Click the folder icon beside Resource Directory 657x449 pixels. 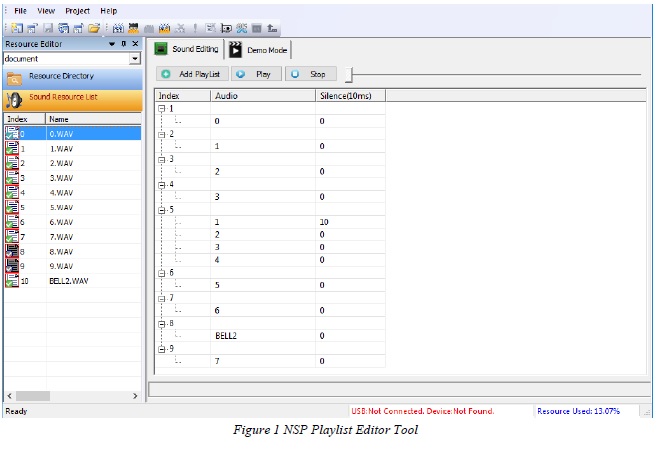(15, 77)
